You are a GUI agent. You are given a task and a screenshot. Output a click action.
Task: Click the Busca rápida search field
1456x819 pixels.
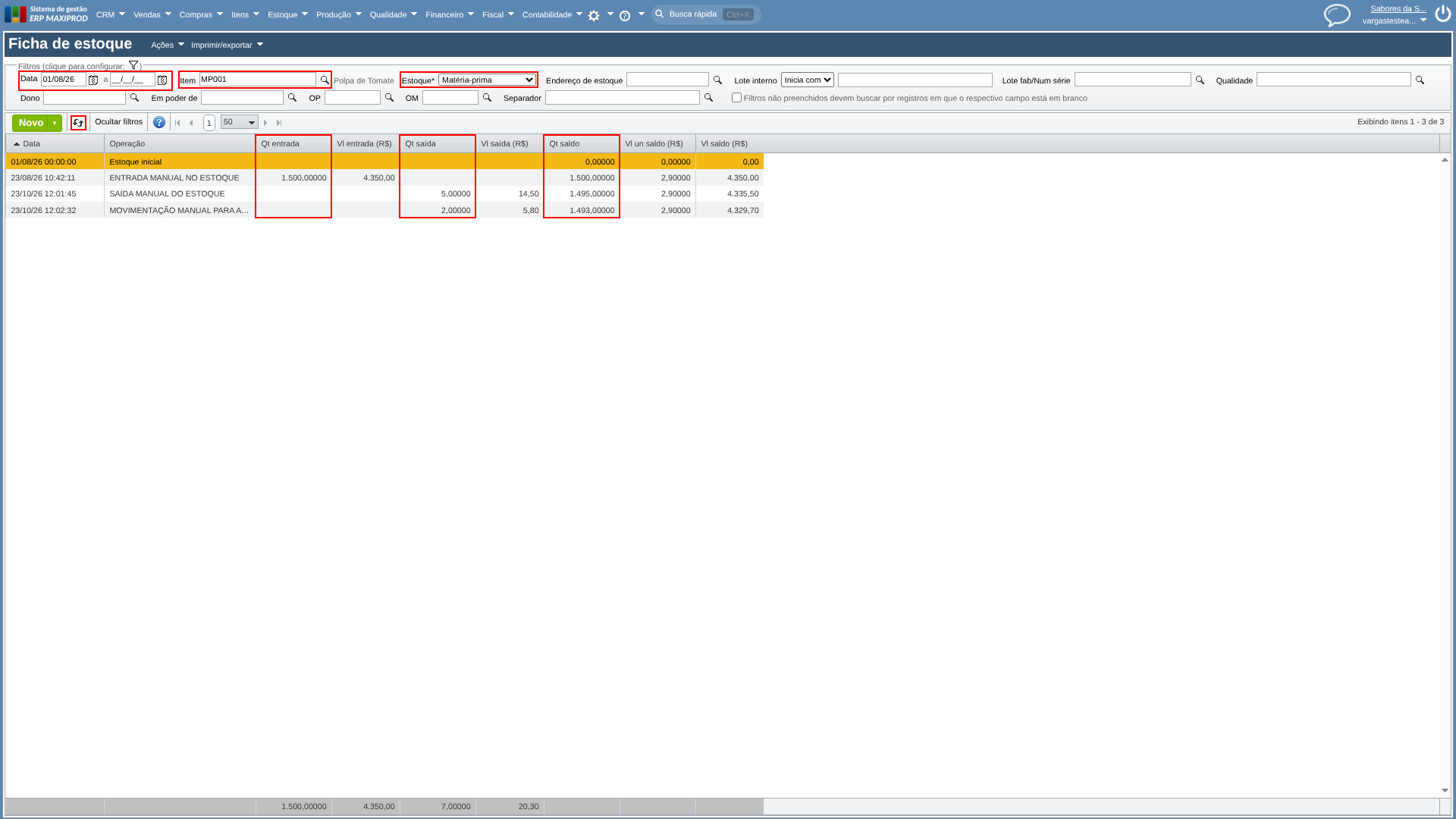coord(706,14)
